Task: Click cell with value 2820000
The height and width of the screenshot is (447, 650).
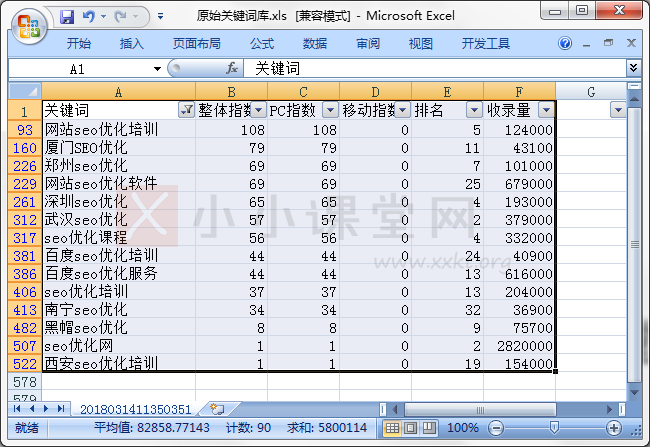Action: (519, 346)
